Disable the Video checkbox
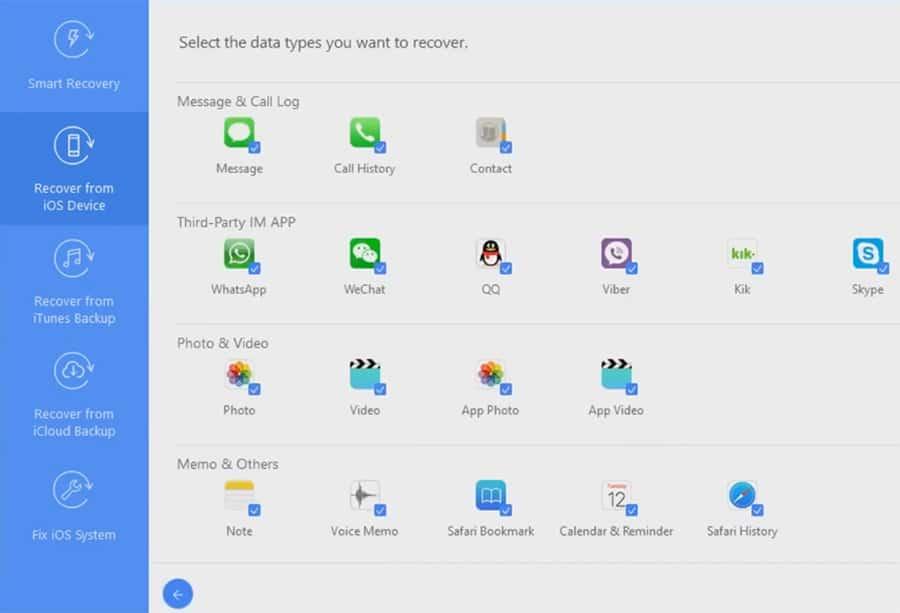 pyautogui.click(x=380, y=389)
